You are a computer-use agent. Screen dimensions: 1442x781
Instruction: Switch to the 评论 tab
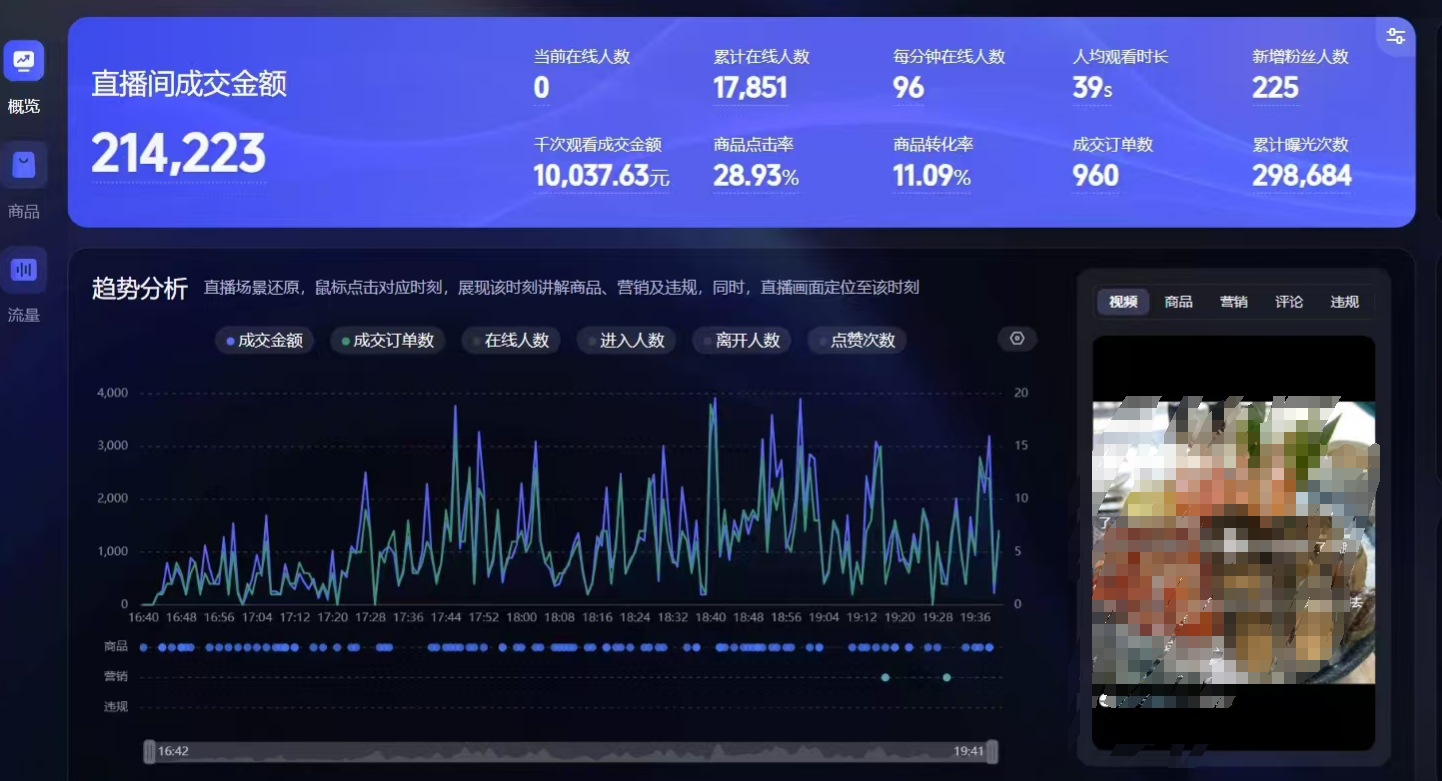point(1289,302)
